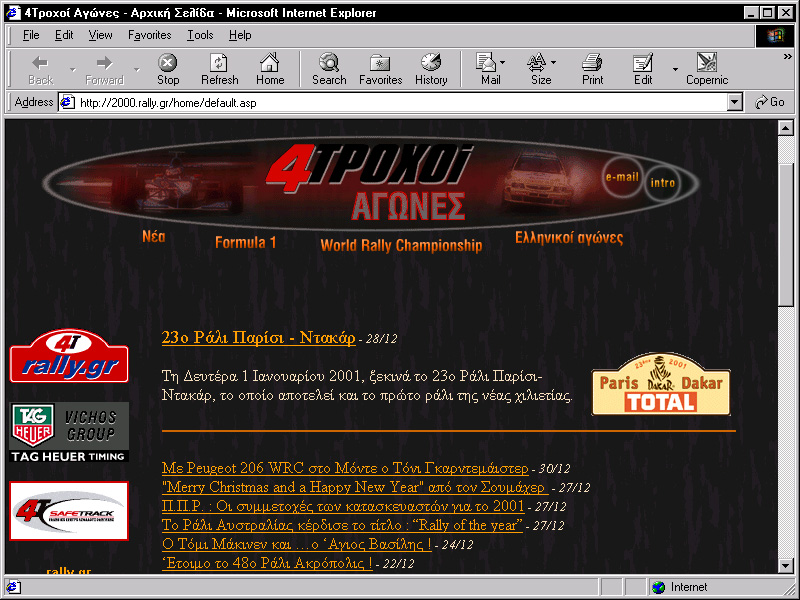The image size is (800, 600).
Task: Click the scrollbar down arrow
Action: point(786,565)
